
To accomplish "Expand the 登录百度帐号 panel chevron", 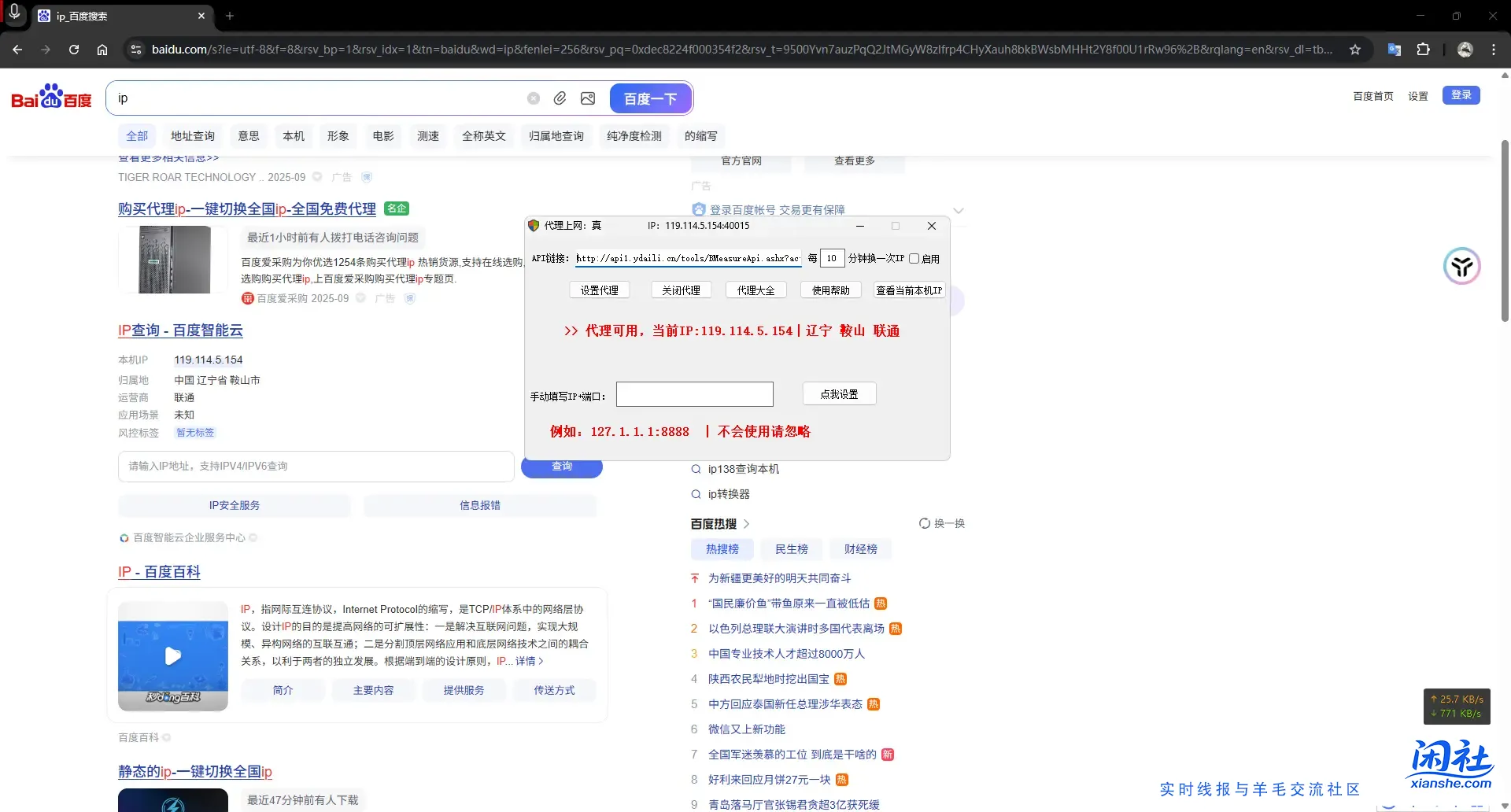I will point(959,210).
